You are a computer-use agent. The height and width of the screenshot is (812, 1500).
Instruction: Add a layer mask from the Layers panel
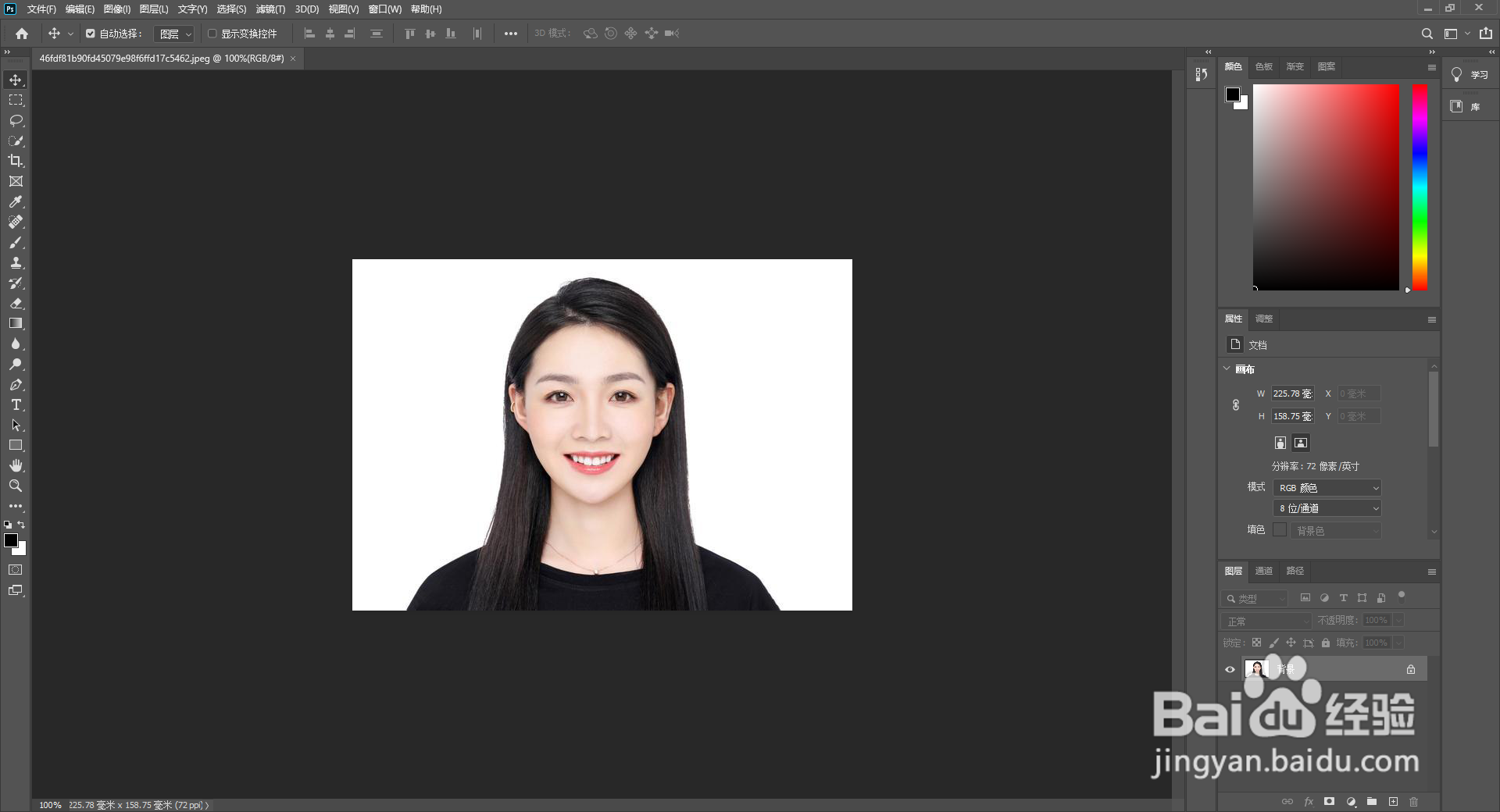(x=1329, y=802)
